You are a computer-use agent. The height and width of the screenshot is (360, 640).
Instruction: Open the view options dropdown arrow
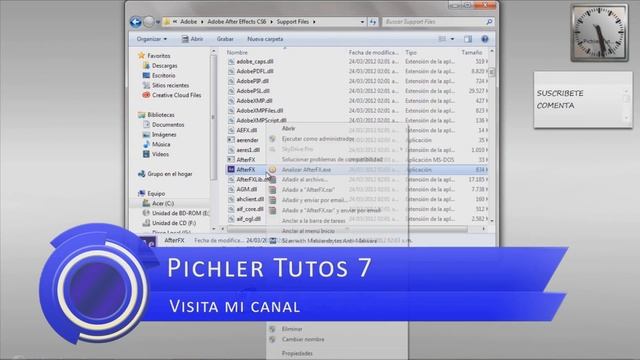tap(452, 39)
